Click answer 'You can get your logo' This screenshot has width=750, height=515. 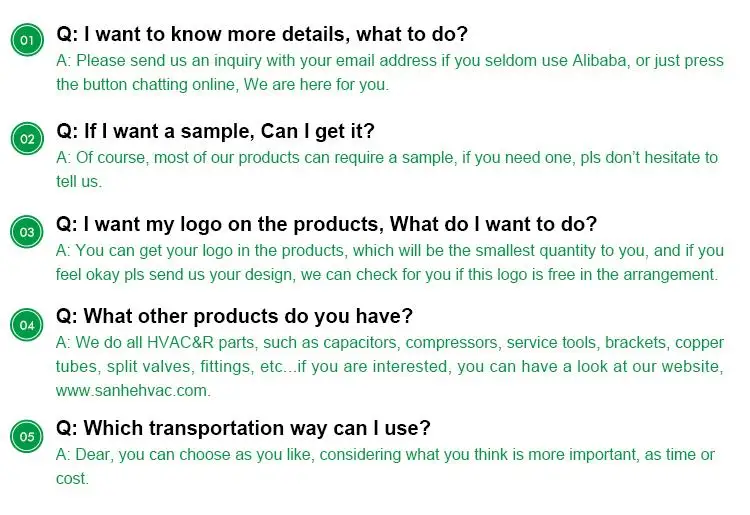[x=250, y=250]
